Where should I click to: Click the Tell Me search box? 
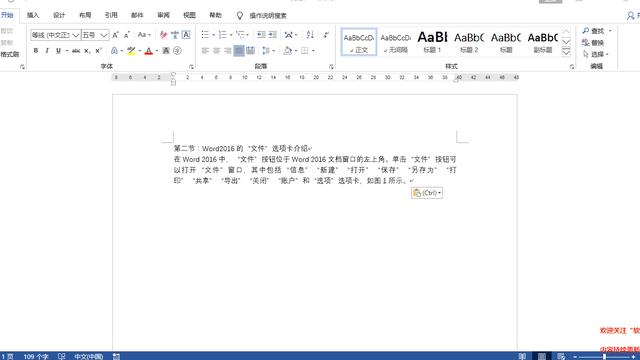pos(268,16)
